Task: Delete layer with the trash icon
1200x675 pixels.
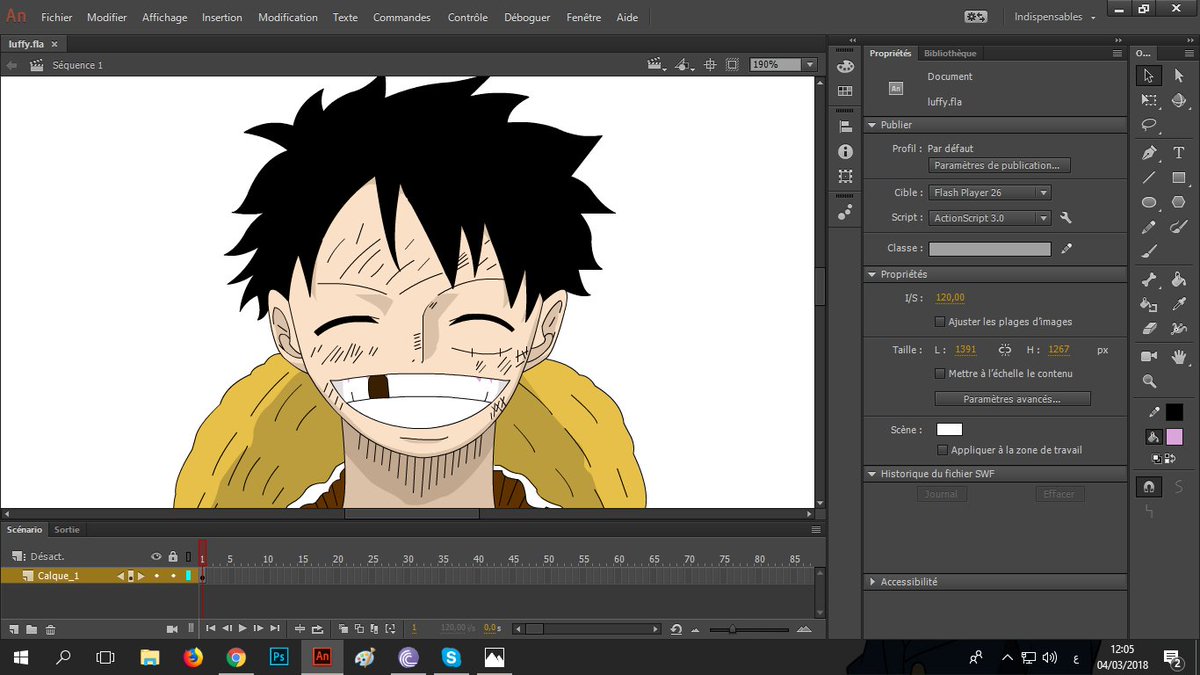Action: pyautogui.click(x=50, y=629)
